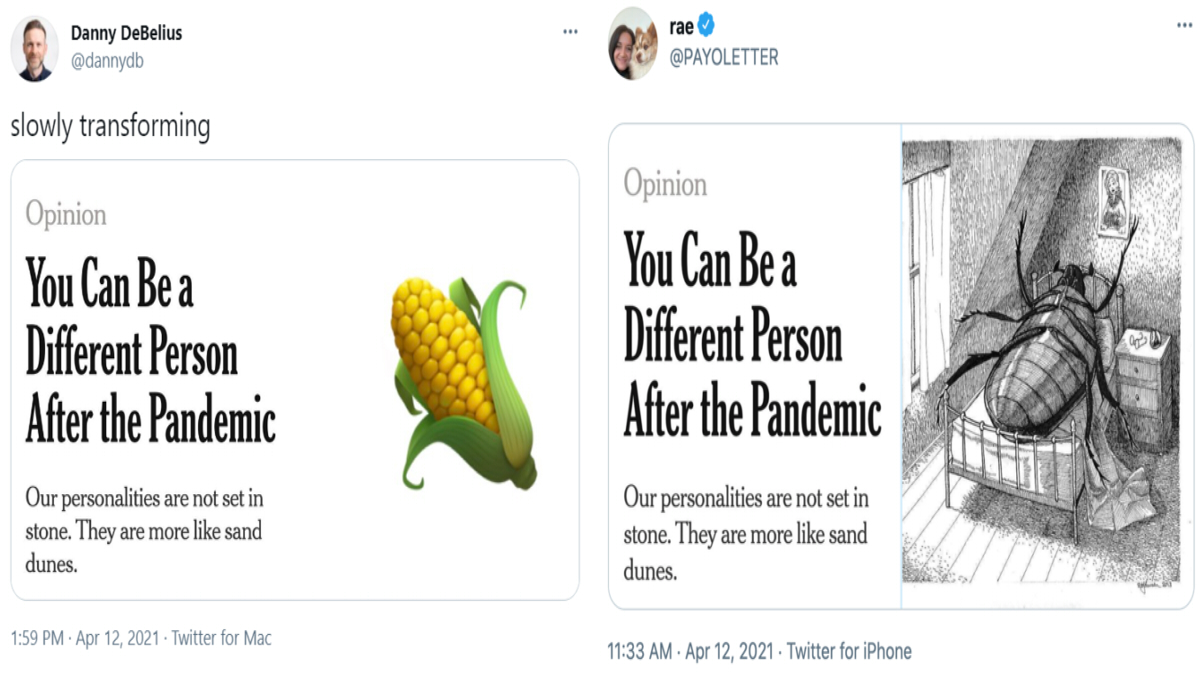
Task: Click Danny DeBelius's display name
Action: (x=130, y=29)
